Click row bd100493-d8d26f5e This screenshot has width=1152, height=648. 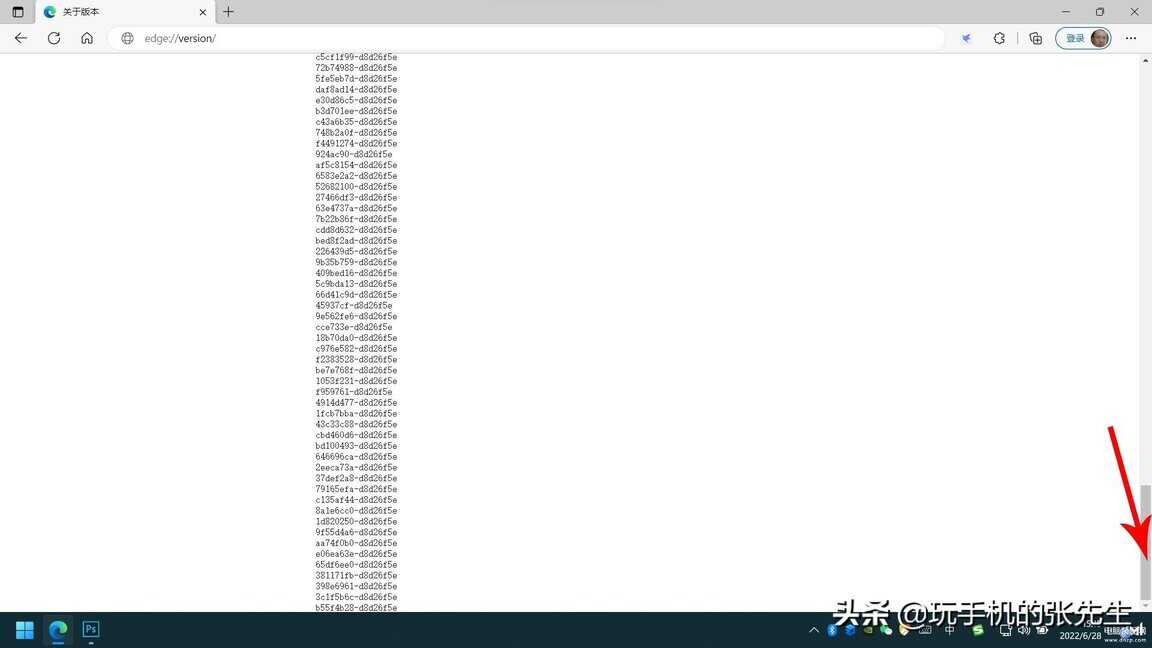[x=356, y=446]
